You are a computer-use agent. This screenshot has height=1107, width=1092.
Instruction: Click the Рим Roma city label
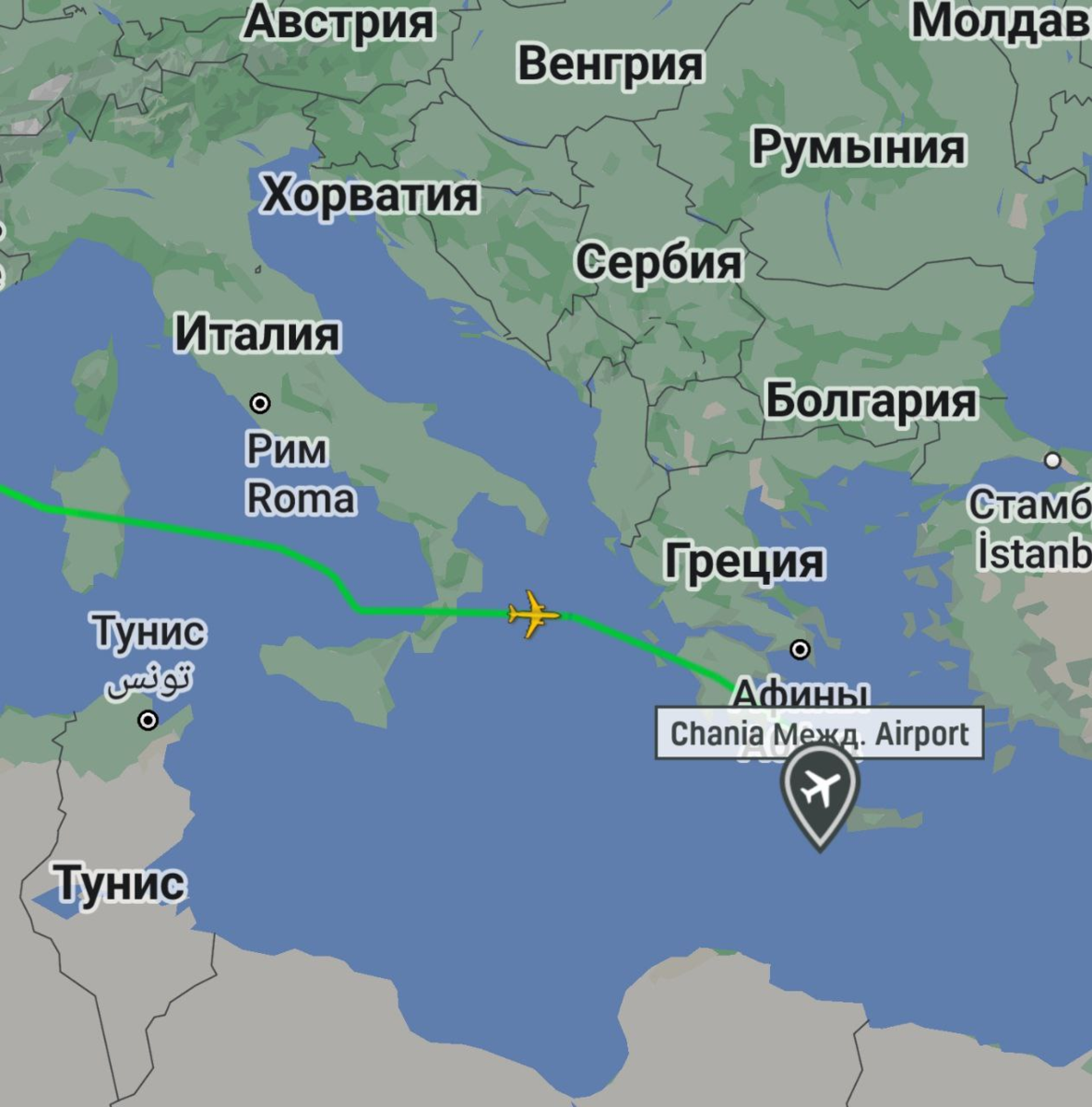coord(301,474)
